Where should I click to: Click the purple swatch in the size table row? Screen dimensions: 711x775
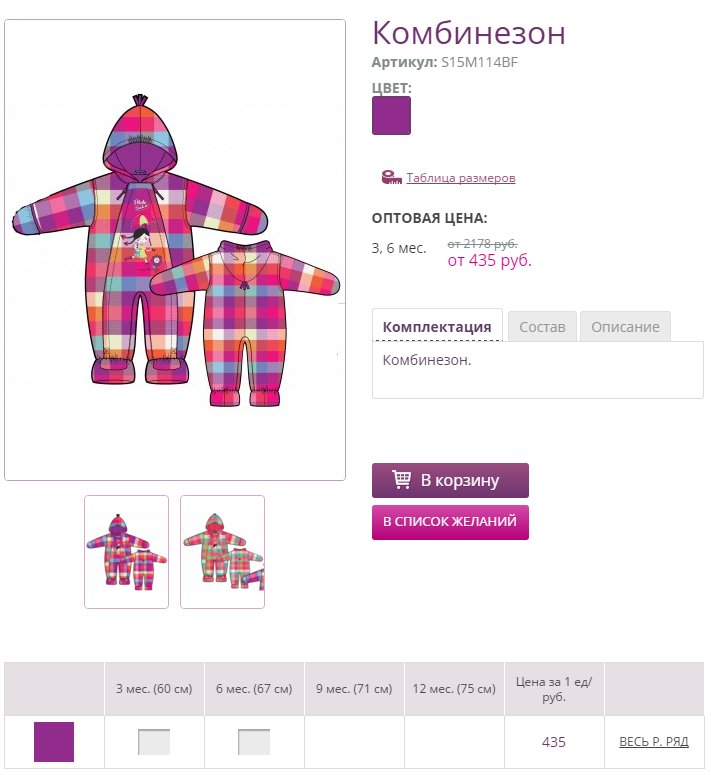point(54,742)
